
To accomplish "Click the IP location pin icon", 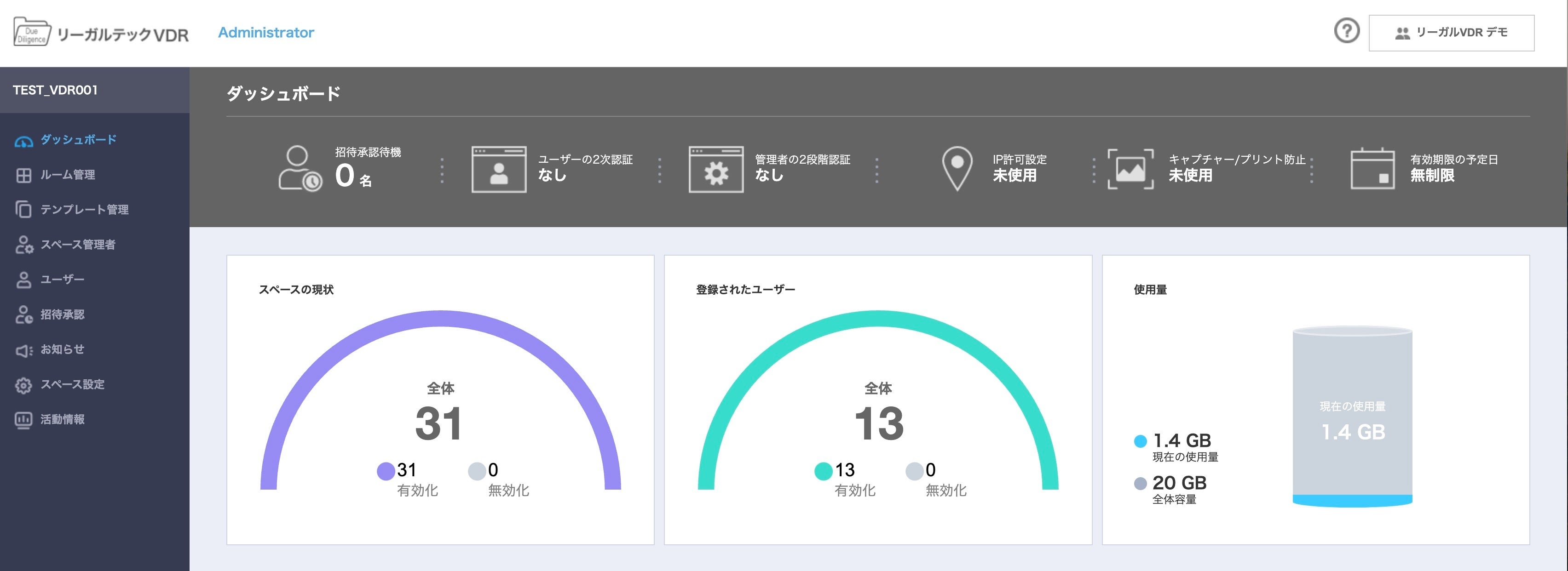I will tap(957, 168).
